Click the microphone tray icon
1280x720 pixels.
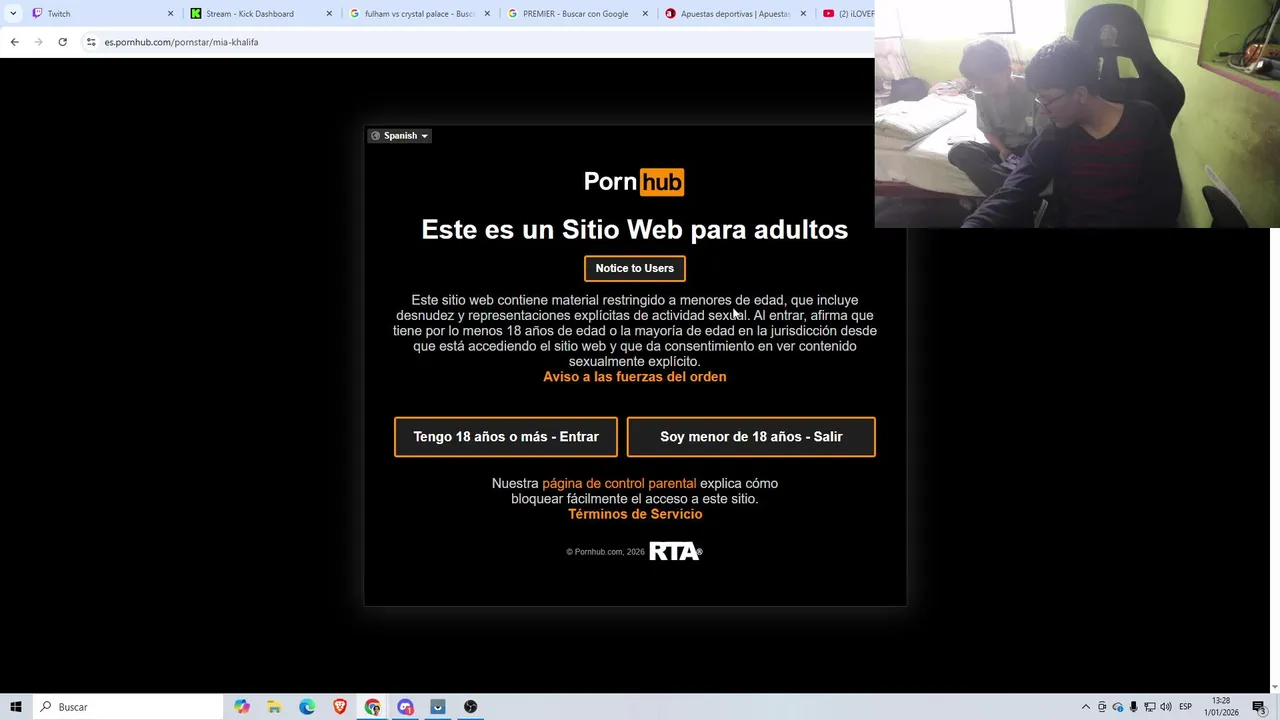click(x=1134, y=707)
